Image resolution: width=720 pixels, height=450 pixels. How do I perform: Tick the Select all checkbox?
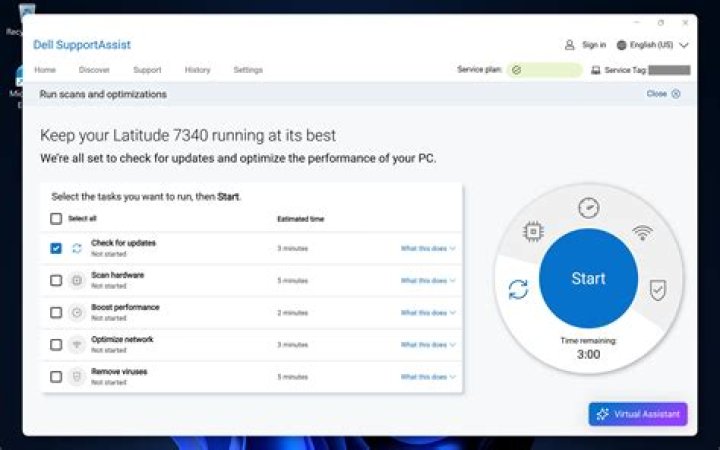pyautogui.click(x=56, y=219)
